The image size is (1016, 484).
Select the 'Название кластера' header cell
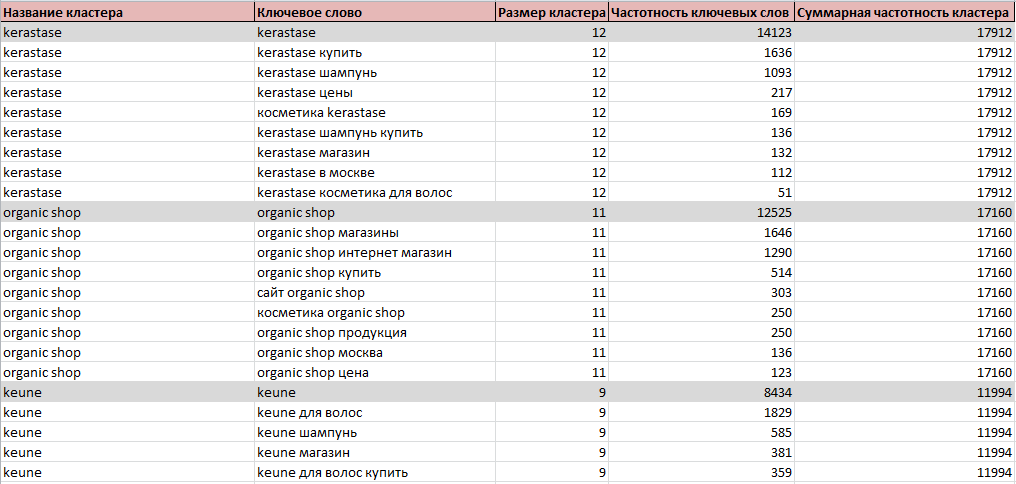coord(128,12)
